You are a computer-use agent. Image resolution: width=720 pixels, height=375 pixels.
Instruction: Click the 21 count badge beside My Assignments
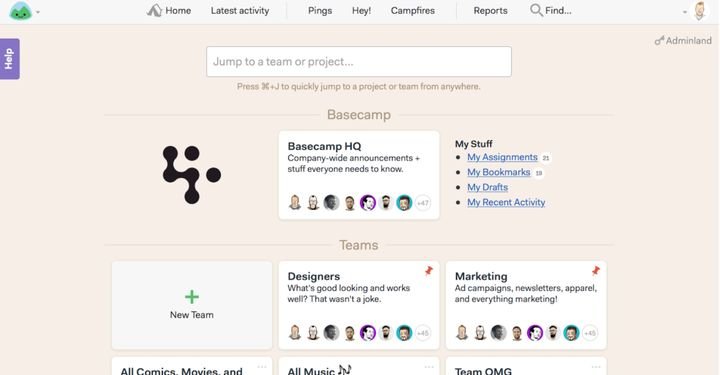[546, 158]
